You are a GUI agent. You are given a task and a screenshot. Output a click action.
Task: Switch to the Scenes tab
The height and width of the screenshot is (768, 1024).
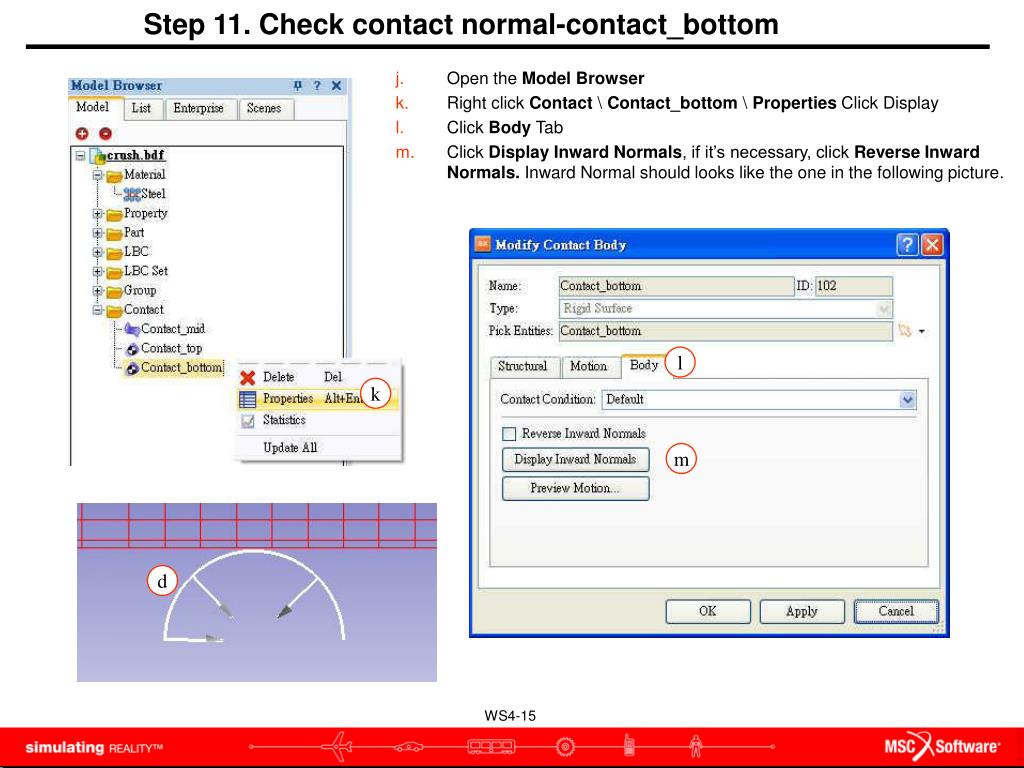click(264, 108)
